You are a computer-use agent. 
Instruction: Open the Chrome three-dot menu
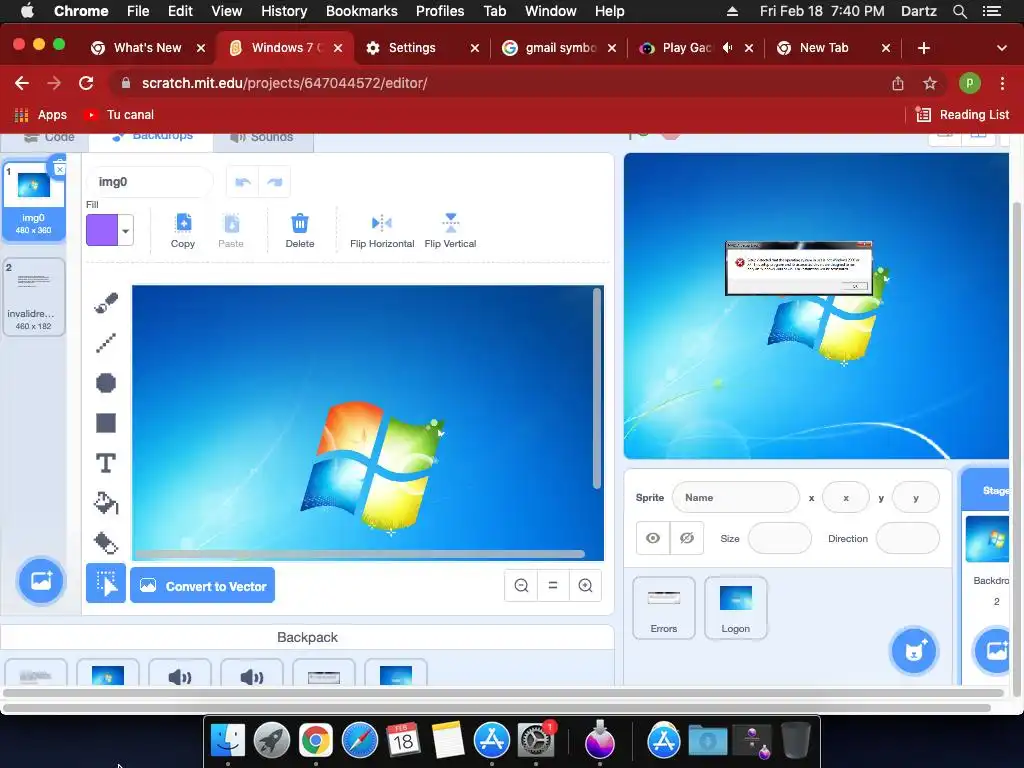pos(1002,83)
